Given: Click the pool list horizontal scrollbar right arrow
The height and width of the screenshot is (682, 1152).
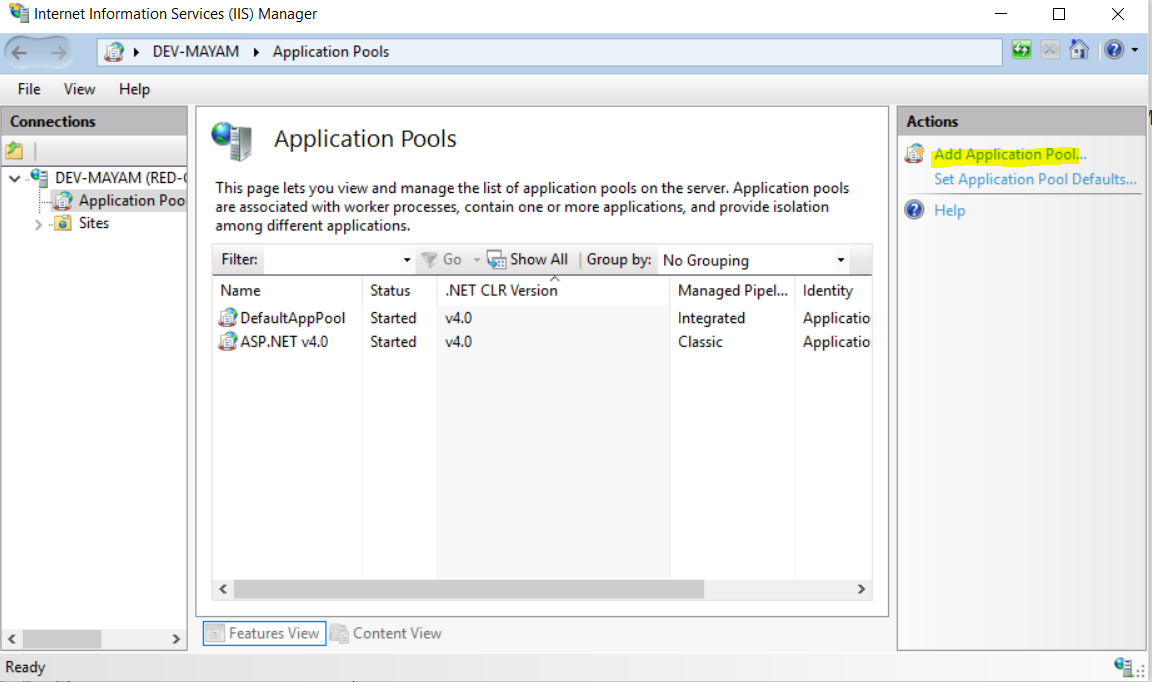Looking at the screenshot, I should coord(861,589).
